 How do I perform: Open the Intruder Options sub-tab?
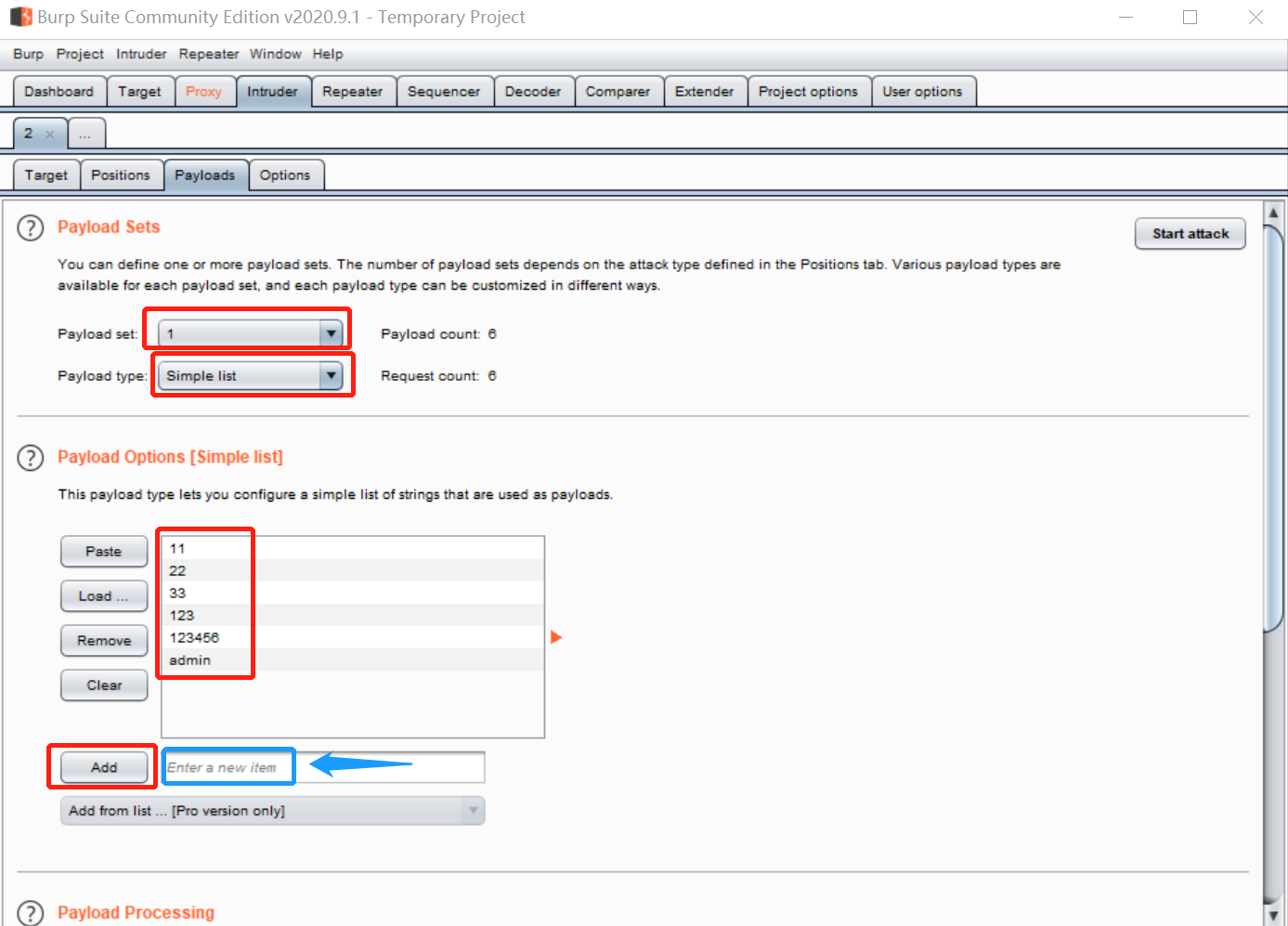coord(285,175)
